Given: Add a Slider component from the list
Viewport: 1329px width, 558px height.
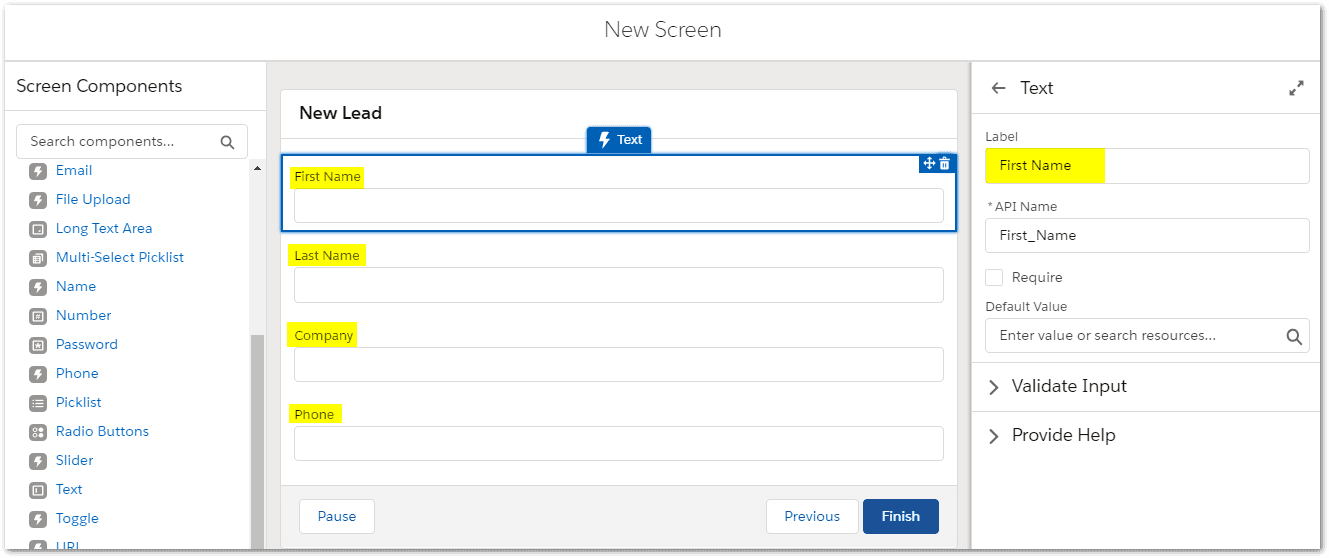Looking at the screenshot, I should [x=74, y=460].
